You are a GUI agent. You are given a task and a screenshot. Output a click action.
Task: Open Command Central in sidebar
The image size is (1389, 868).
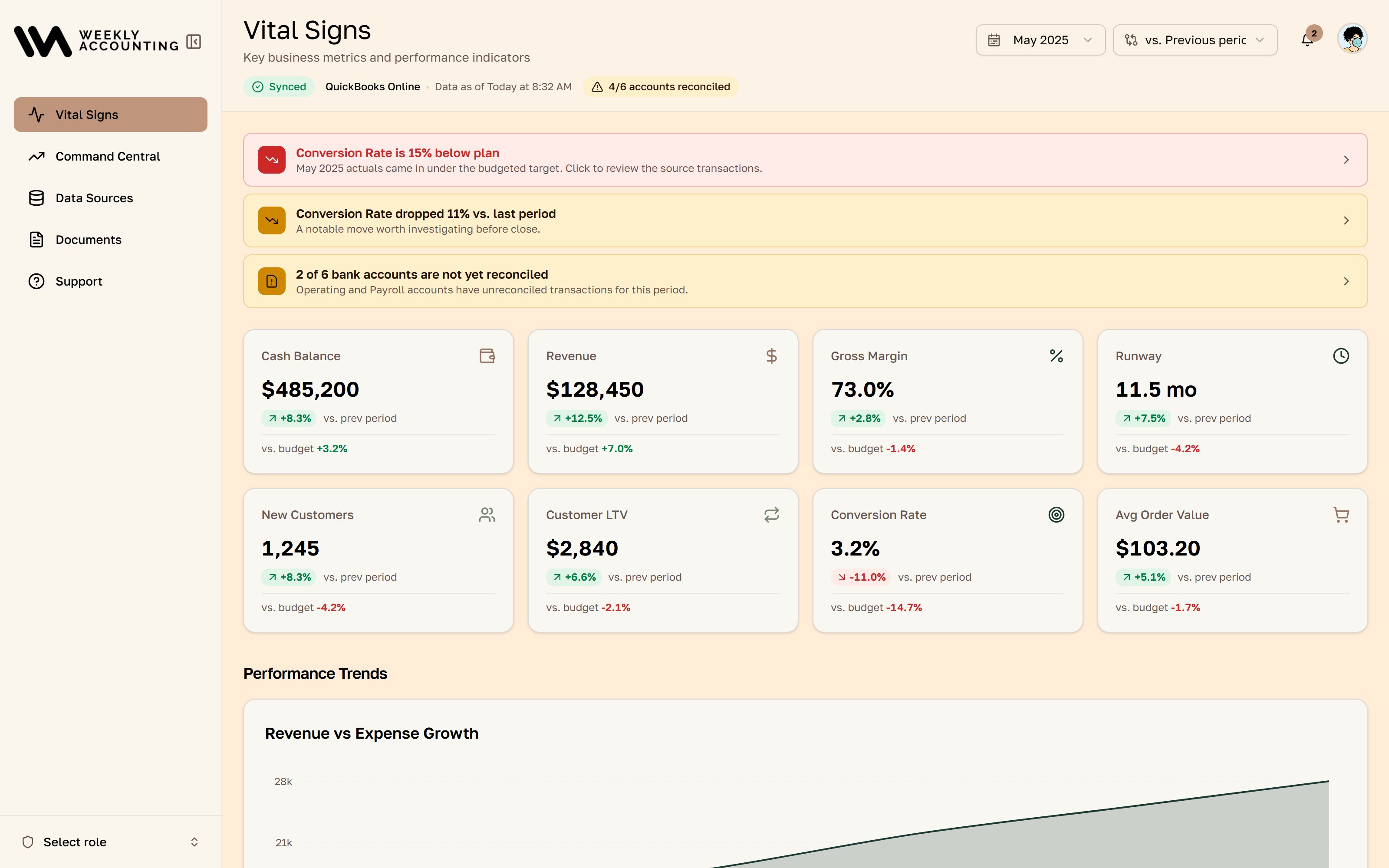tap(110, 156)
